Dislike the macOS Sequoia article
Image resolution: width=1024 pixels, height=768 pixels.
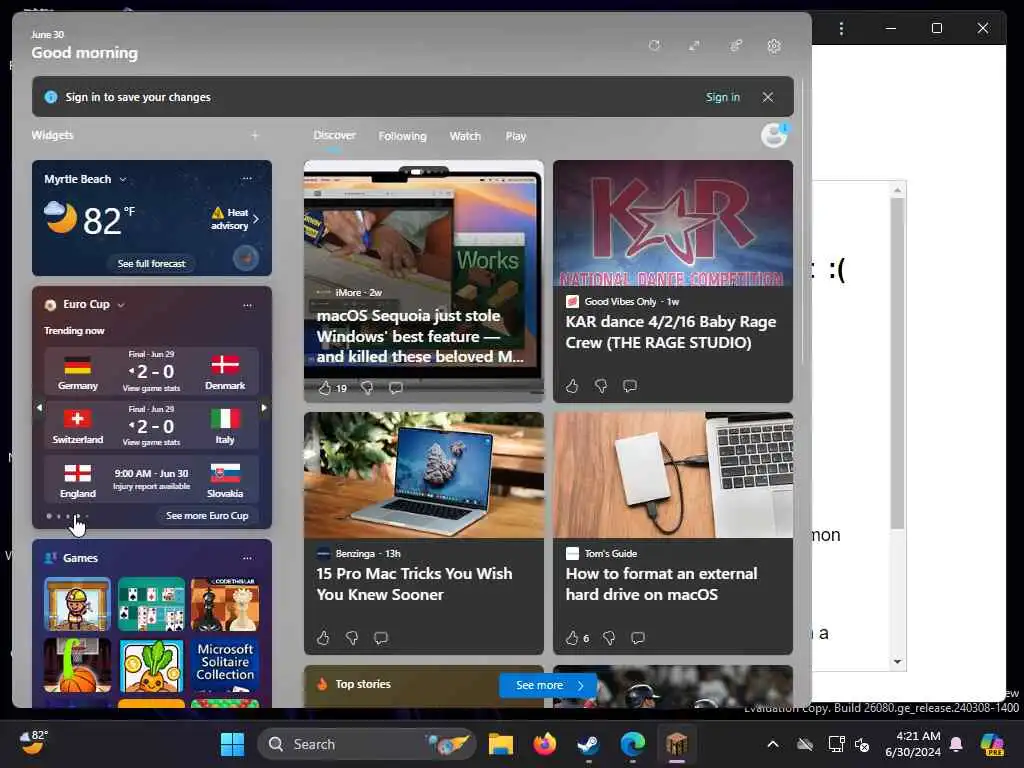pos(367,388)
